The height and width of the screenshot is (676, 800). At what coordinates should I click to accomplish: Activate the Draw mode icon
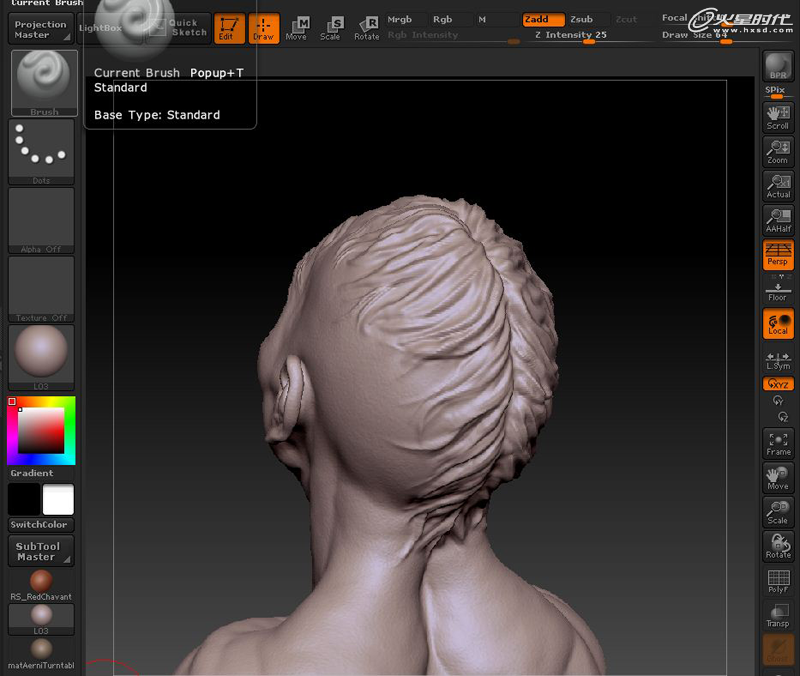[x=264, y=29]
